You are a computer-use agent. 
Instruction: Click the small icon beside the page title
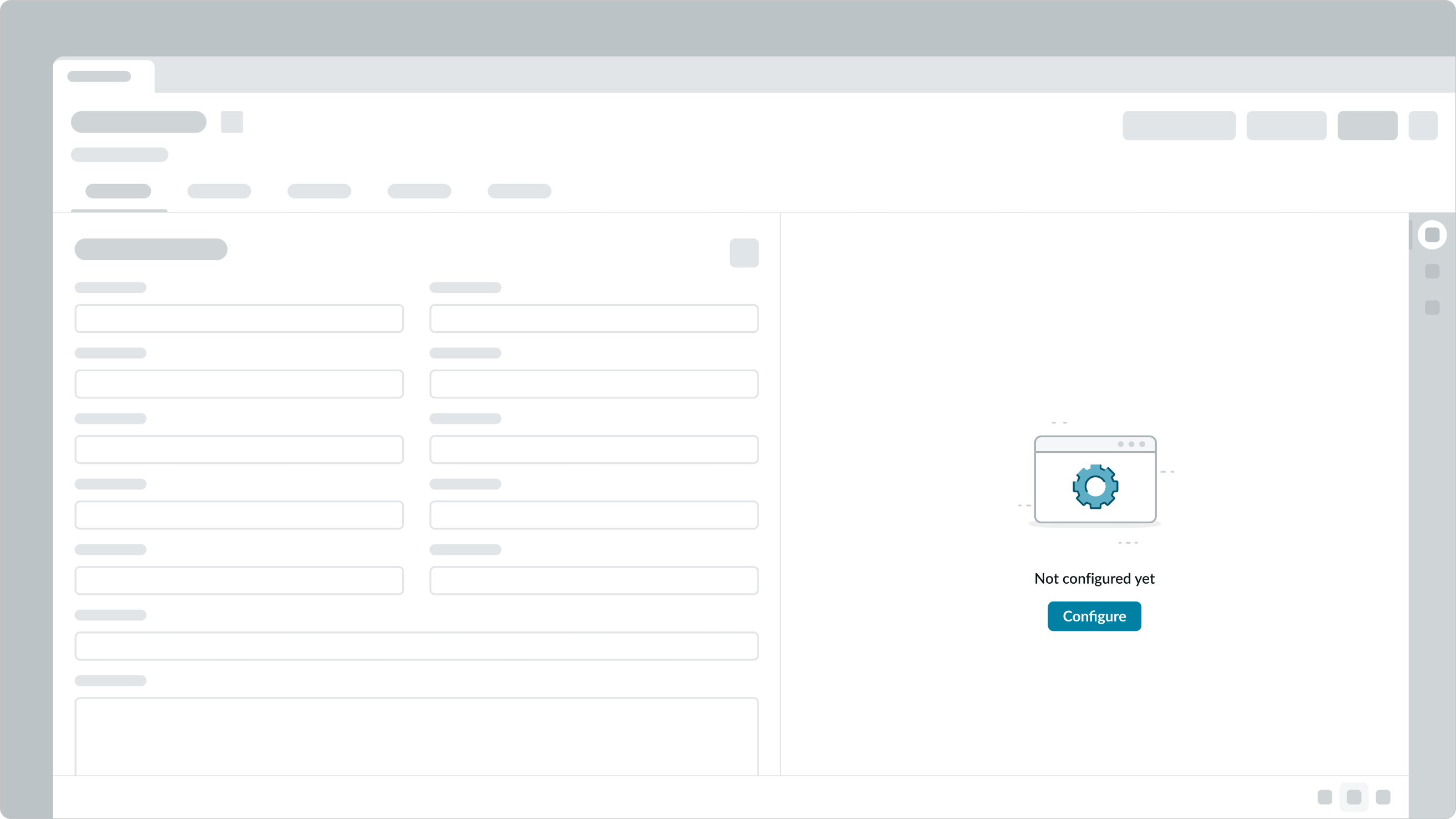point(232,122)
